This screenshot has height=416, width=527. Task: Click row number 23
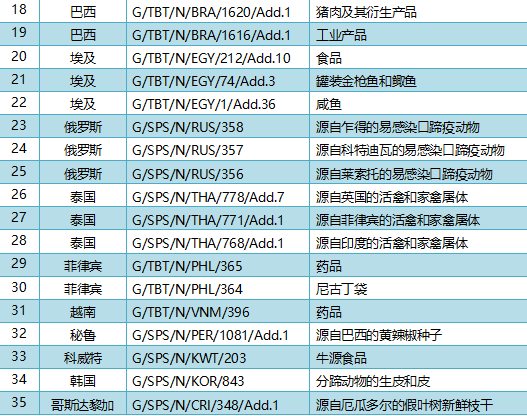click(x=19, y=125)
